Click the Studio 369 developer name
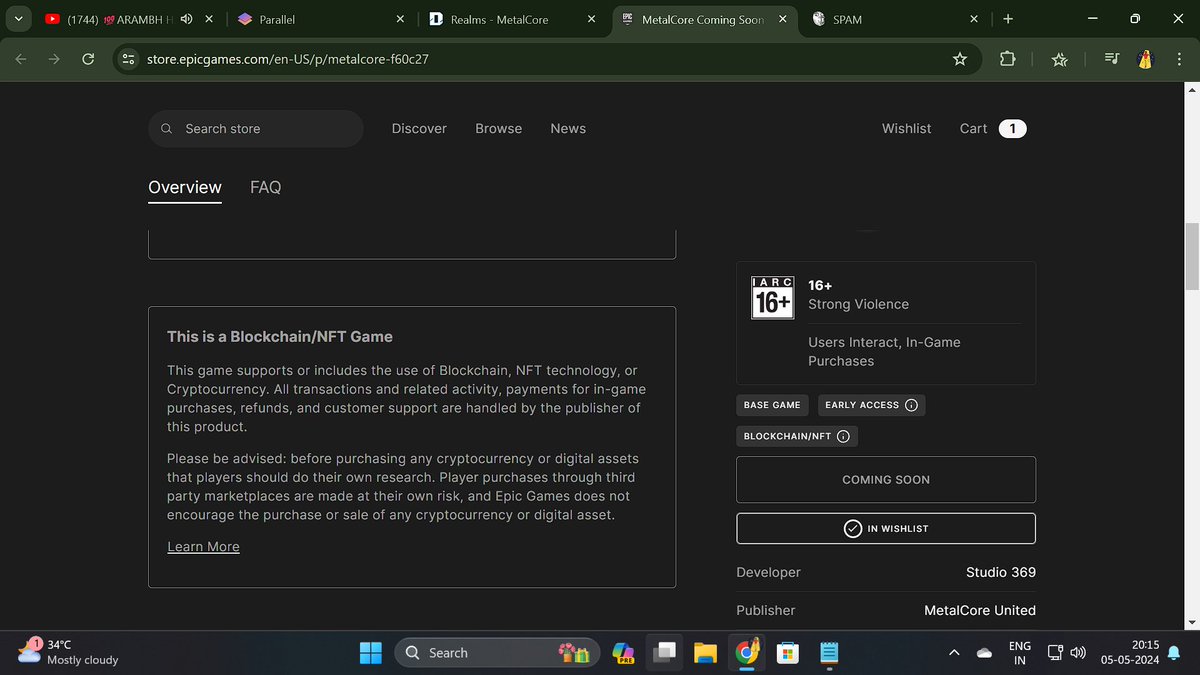Viewport: 1200px width, 675px height. tap(1001, 573)
